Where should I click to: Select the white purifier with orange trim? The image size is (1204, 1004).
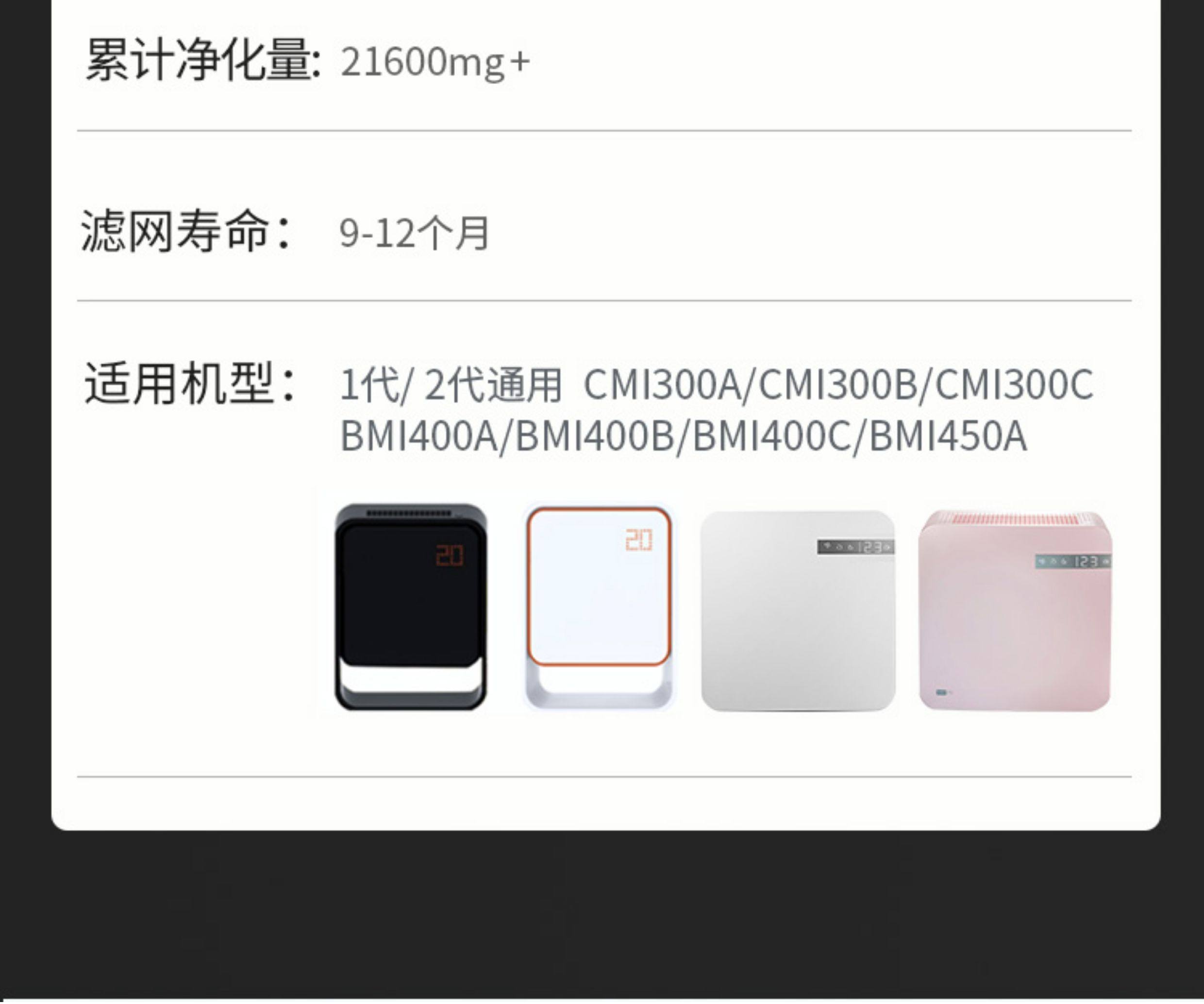599,607
